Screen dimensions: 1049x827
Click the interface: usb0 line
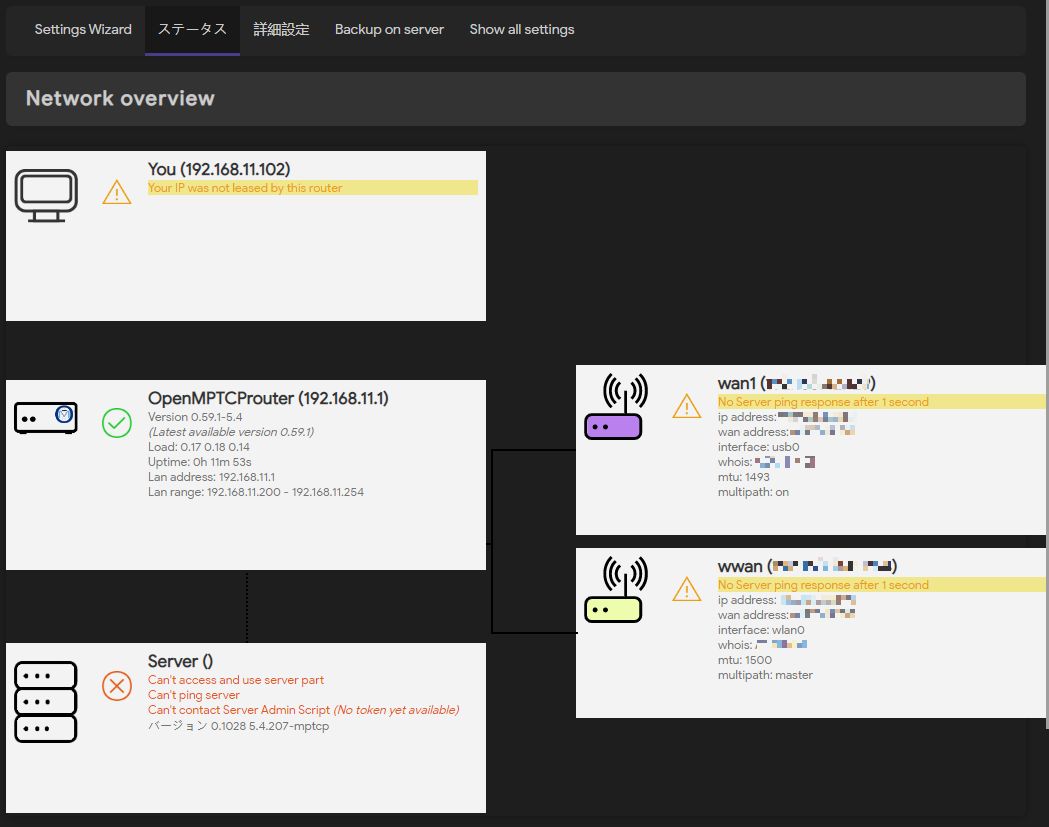[x=759, y=447]
